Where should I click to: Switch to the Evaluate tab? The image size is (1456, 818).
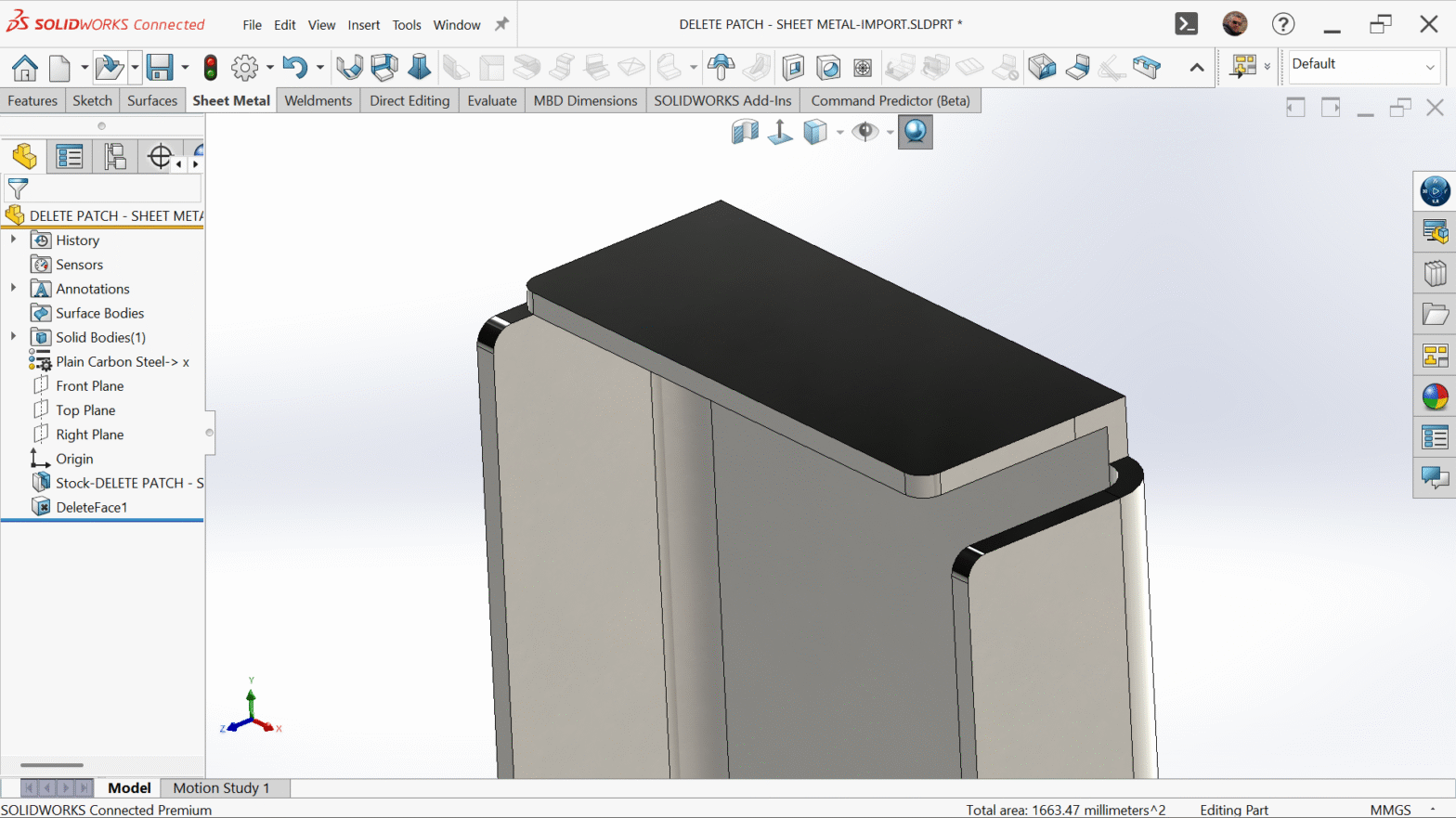coord(492,100)
